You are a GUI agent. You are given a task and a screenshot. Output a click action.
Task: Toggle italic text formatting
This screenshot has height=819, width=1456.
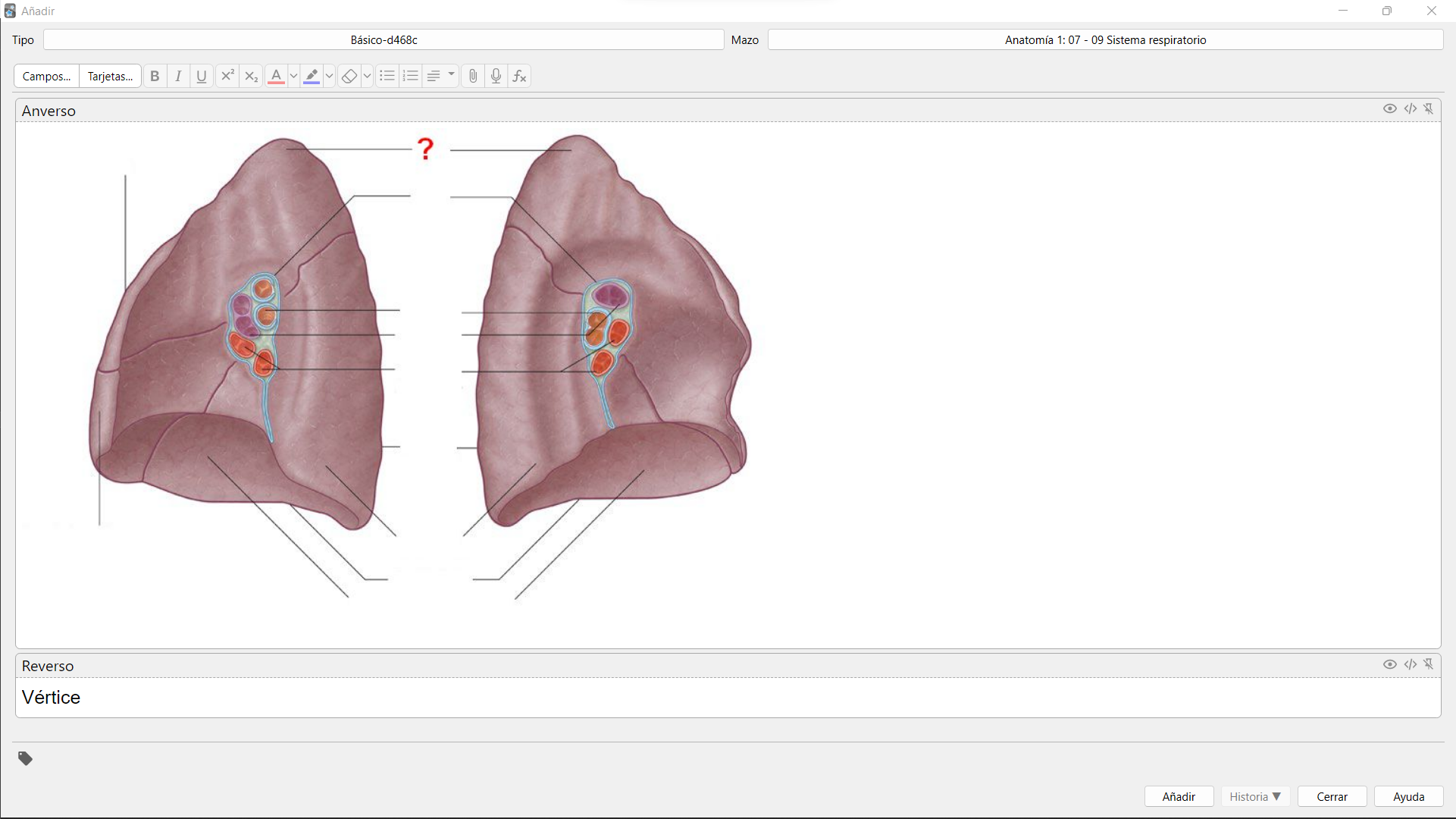(x=178, y=76)
